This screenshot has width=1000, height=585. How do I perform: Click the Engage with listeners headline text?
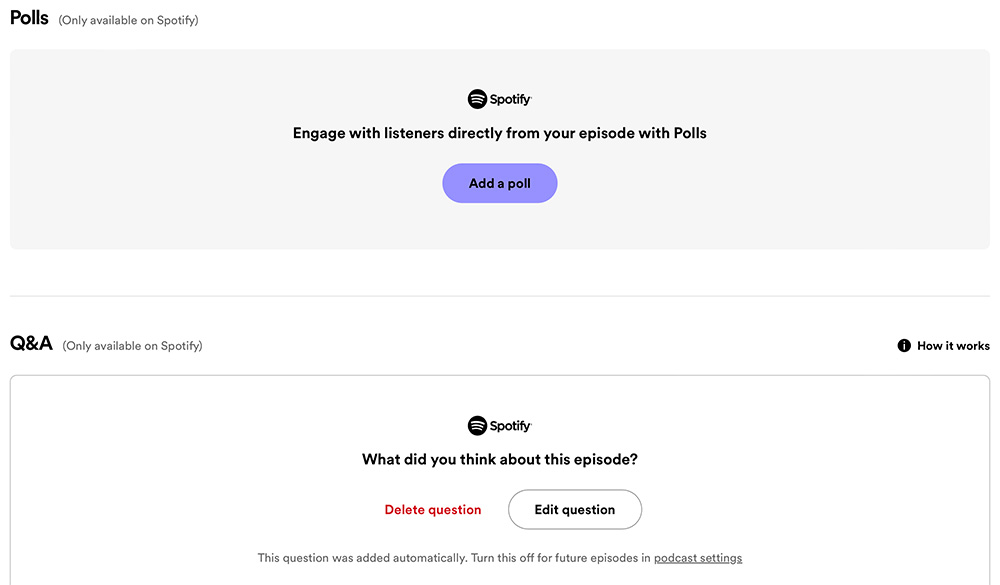point(499,133)
